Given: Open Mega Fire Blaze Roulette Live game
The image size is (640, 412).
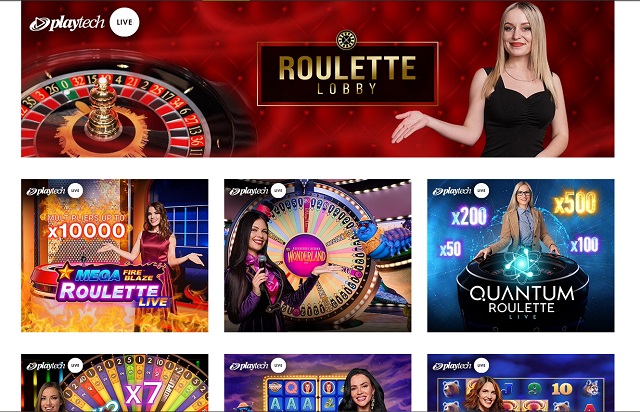Looking at the screenshot, I should 115,256.
